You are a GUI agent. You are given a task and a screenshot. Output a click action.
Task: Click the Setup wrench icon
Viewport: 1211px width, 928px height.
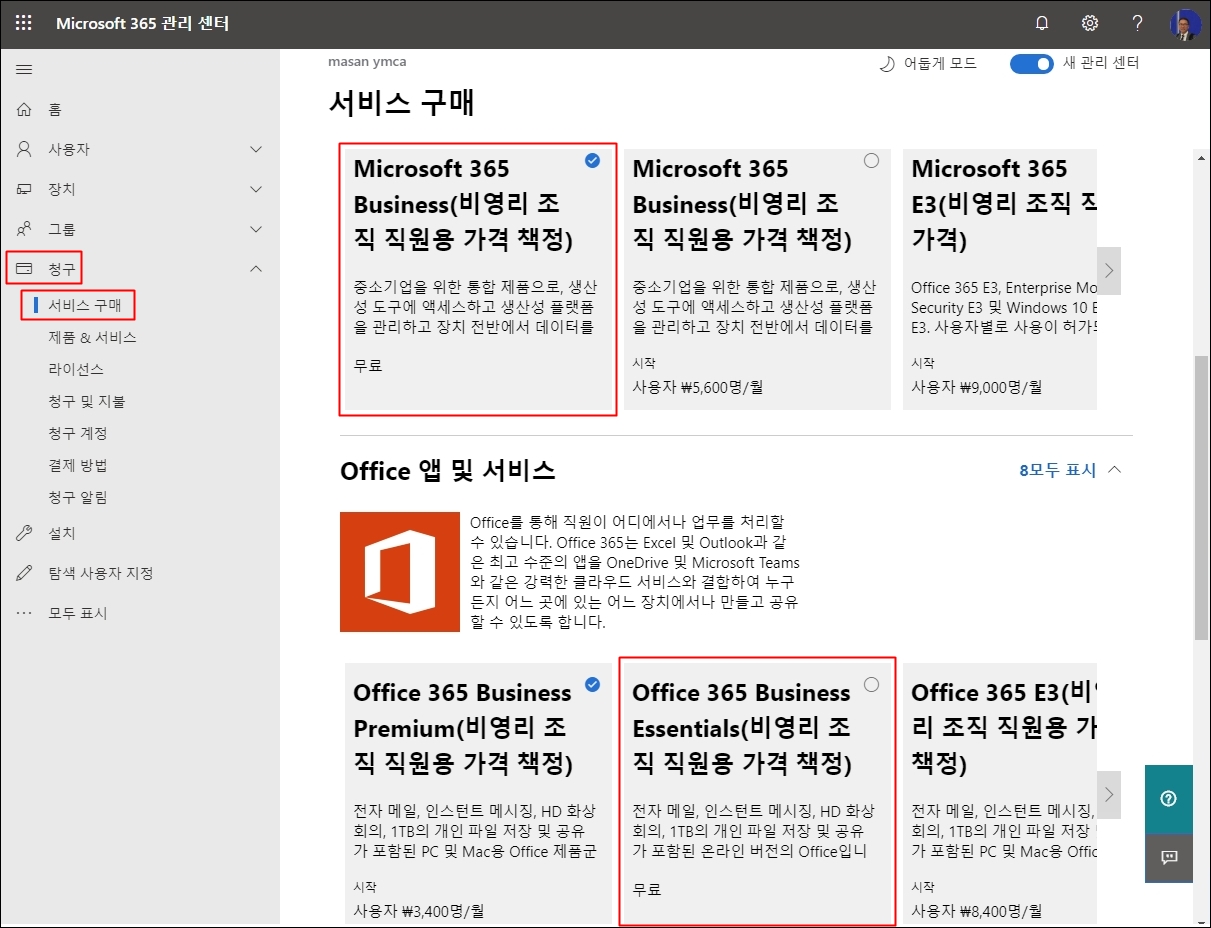tap(24, 533)
